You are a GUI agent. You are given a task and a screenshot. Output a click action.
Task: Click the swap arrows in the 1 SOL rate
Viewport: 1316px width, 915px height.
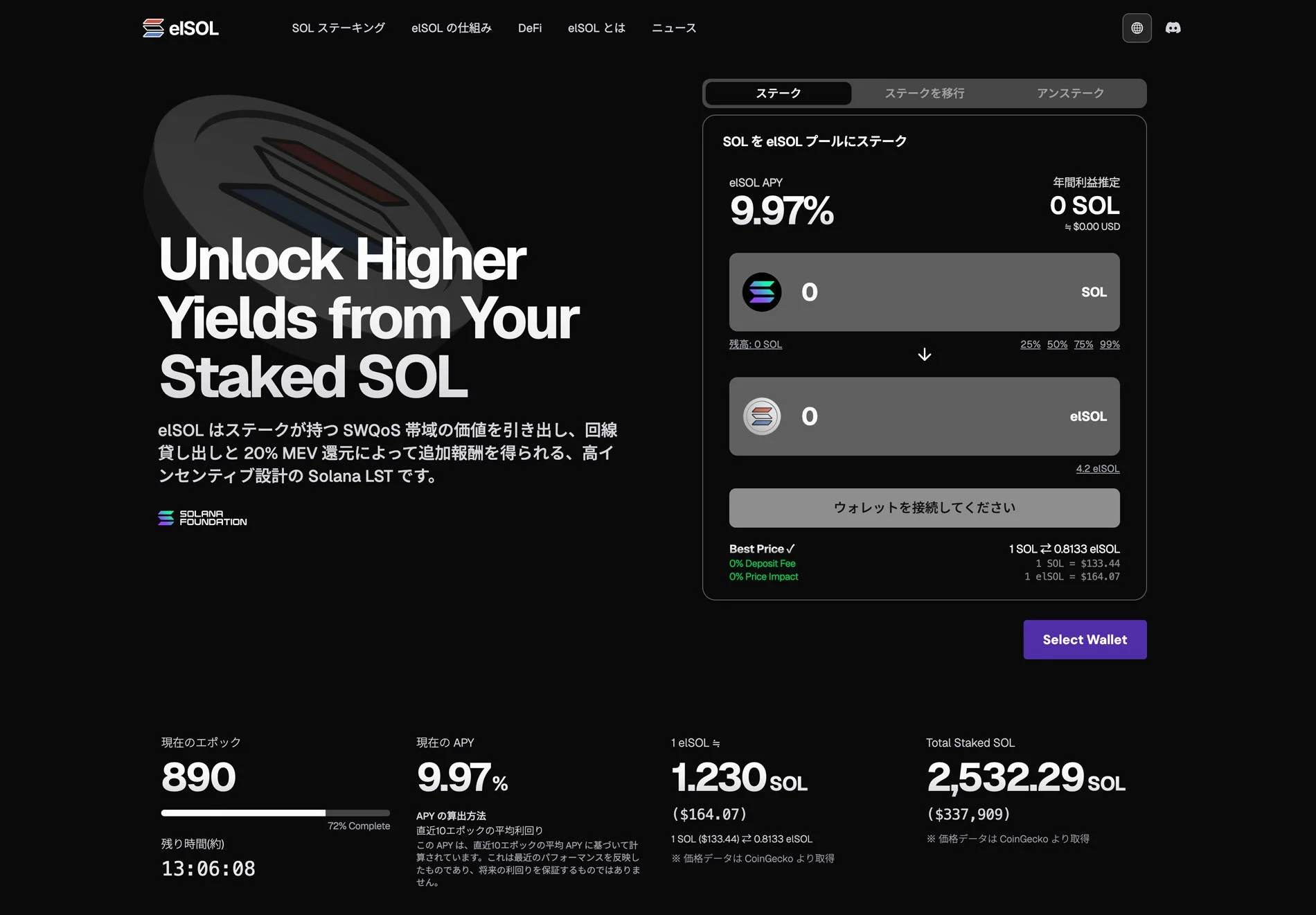(x=1044, y=548)
